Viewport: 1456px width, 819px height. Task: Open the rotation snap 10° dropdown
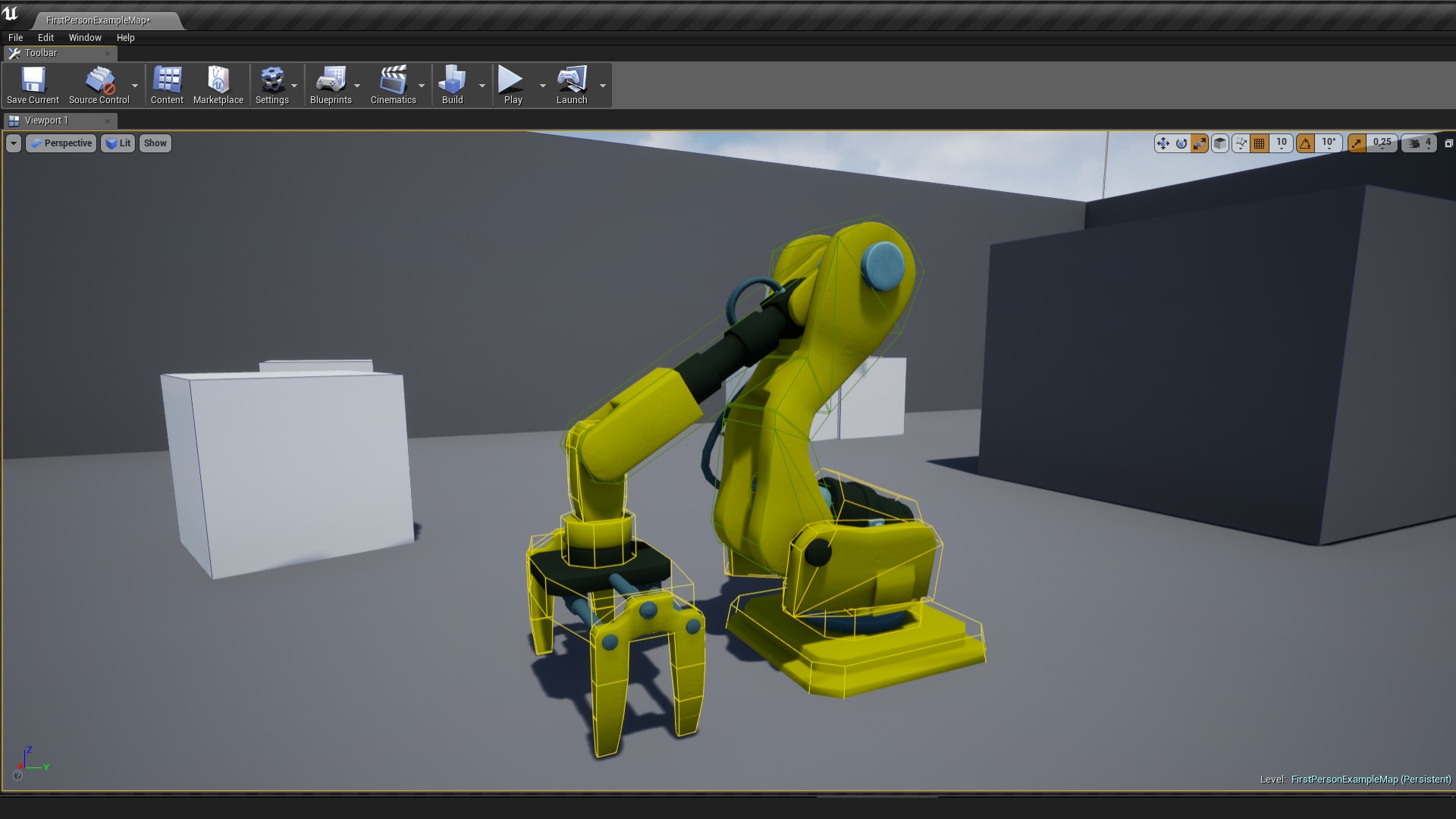[x=1329, y=143]
